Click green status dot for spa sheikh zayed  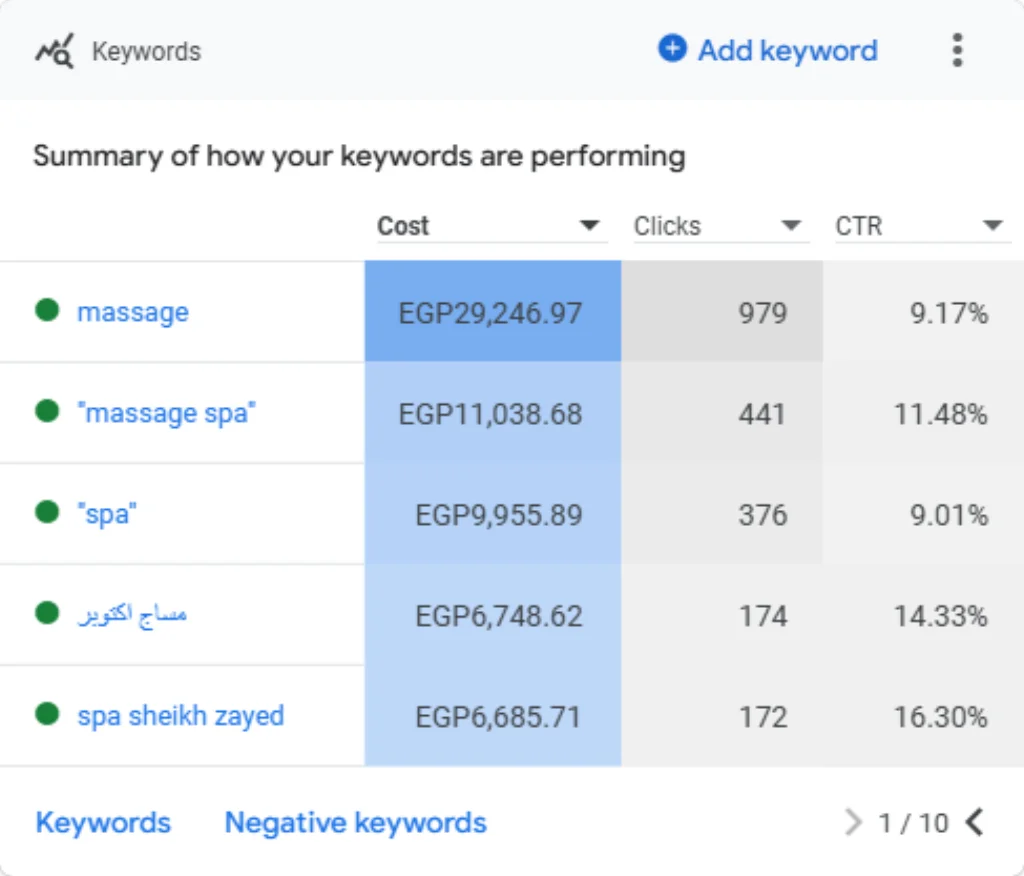coord(47,714)
